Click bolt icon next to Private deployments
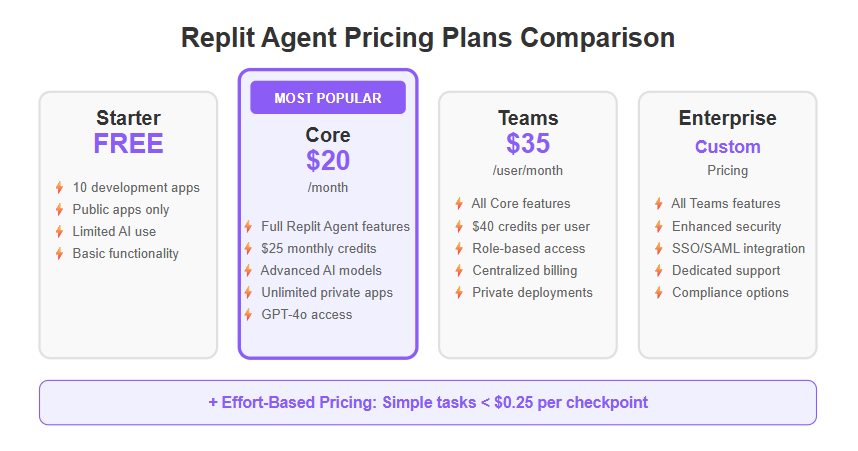The width and height of the screenshot is (858, 451). pos(459,293)
